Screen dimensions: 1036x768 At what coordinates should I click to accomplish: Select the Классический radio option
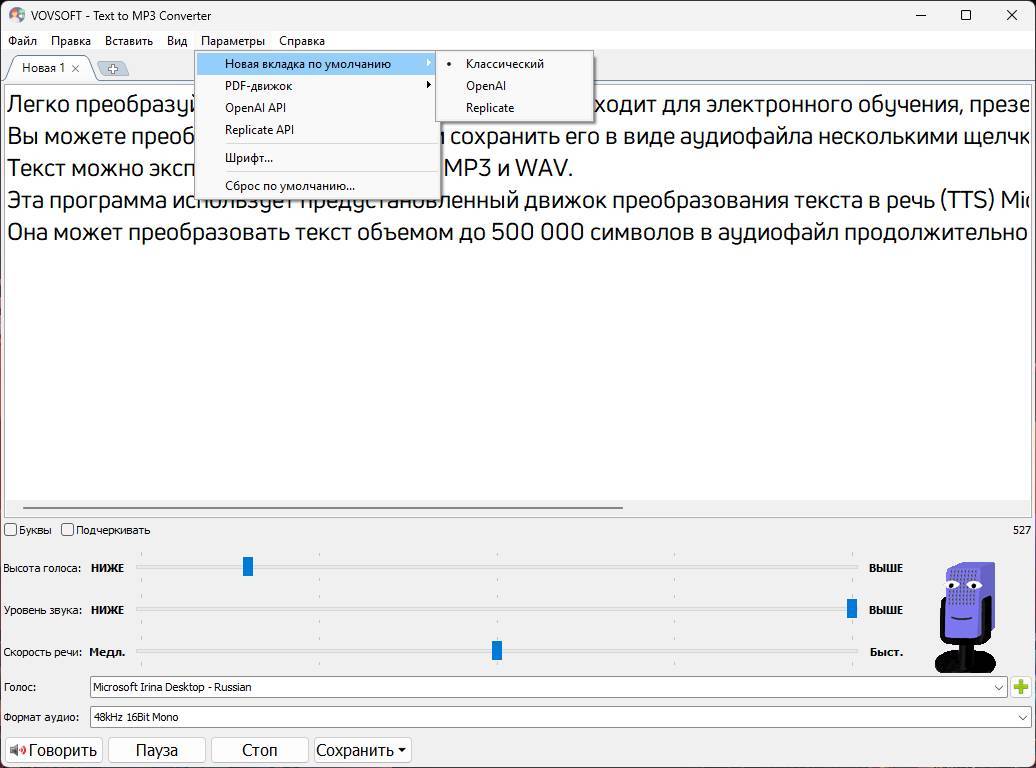tap(504, 64)
